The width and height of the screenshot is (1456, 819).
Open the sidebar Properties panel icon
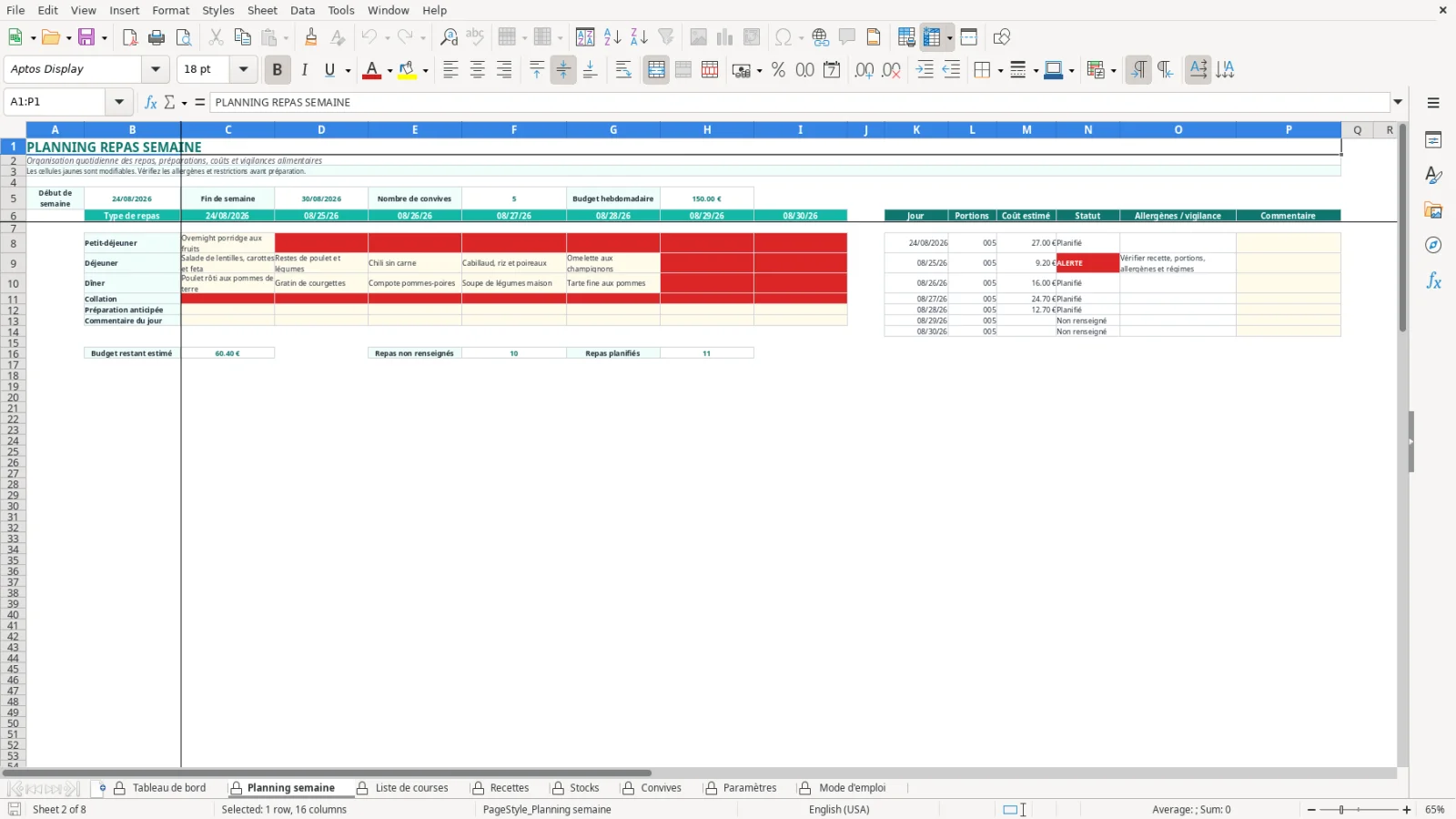tap(1433, 140)
